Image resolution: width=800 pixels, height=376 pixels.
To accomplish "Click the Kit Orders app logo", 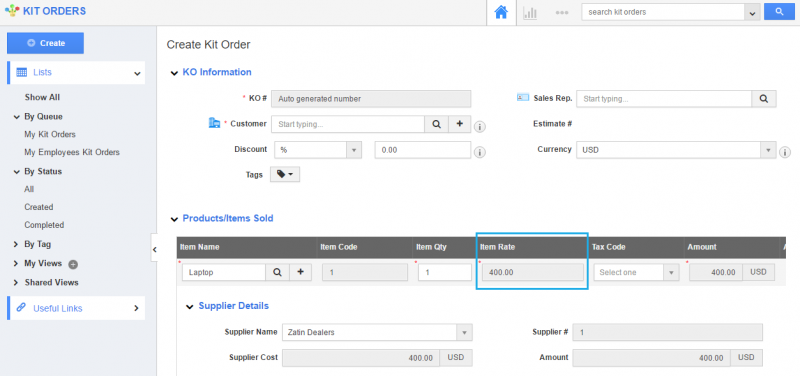I will click(12, 11).
